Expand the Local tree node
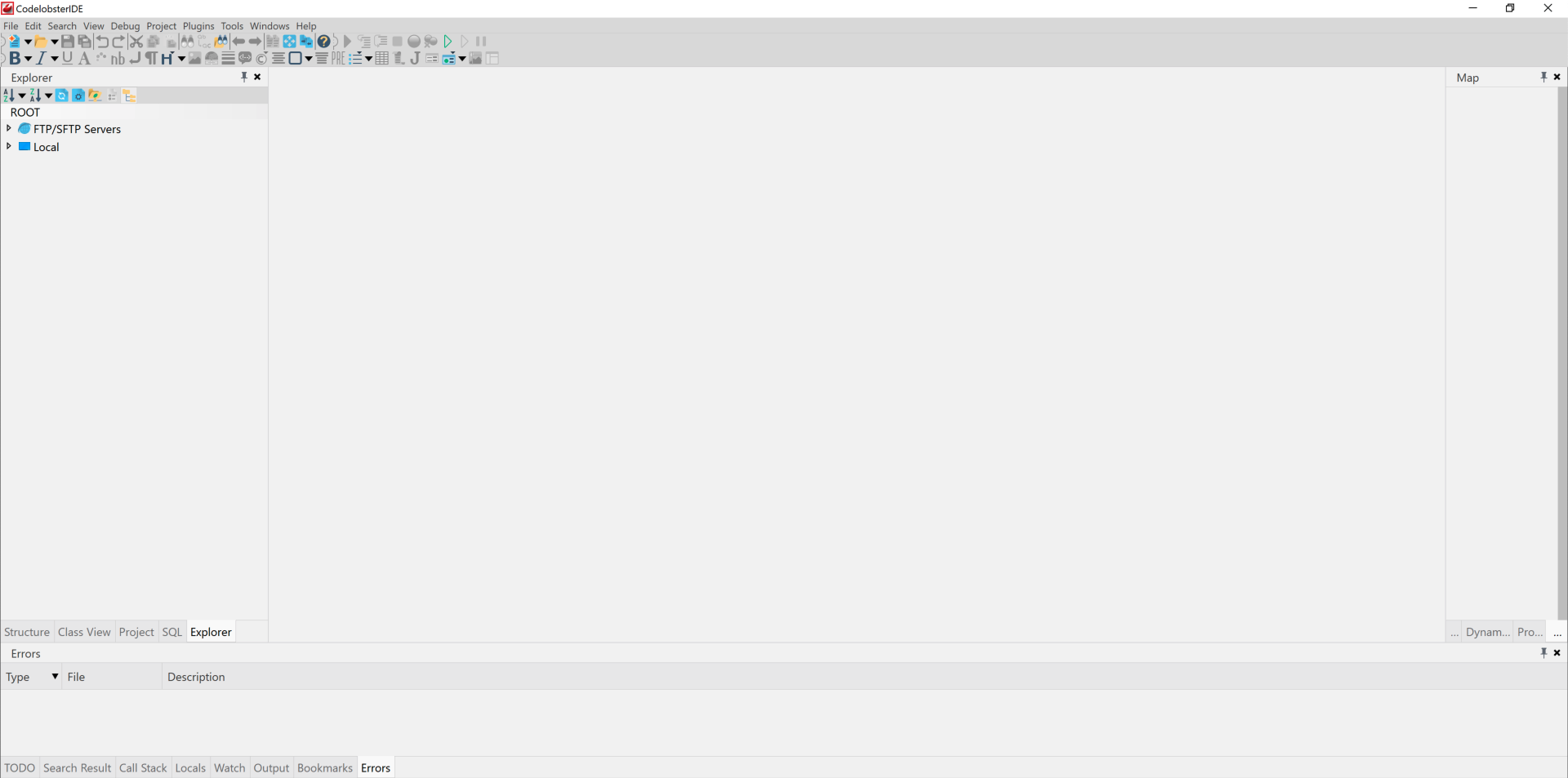This screenshot has height=778, width=1568. coord(9,146)
